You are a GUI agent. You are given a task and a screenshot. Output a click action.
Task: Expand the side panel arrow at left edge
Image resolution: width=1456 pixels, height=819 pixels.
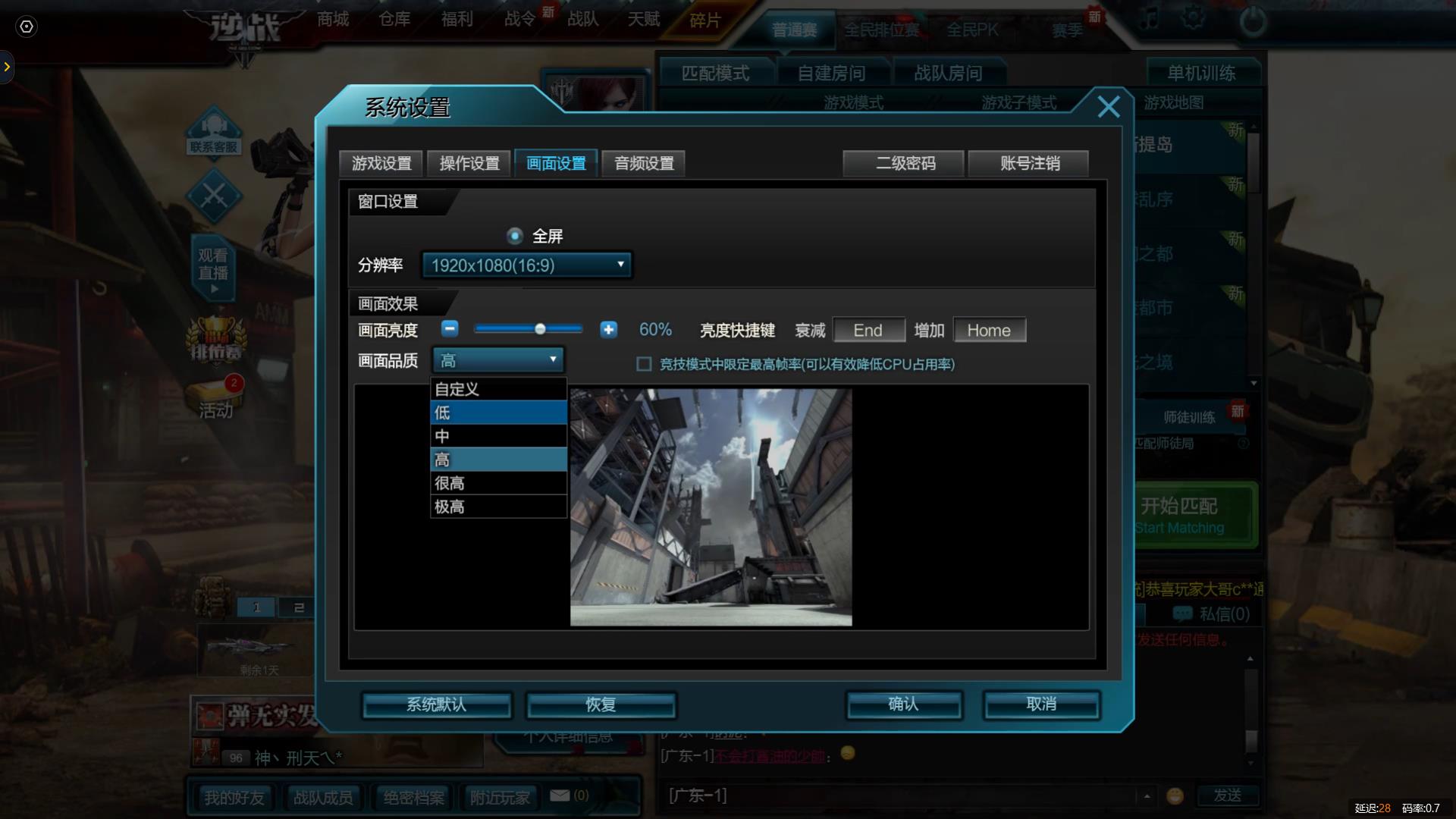pos(7,67)
